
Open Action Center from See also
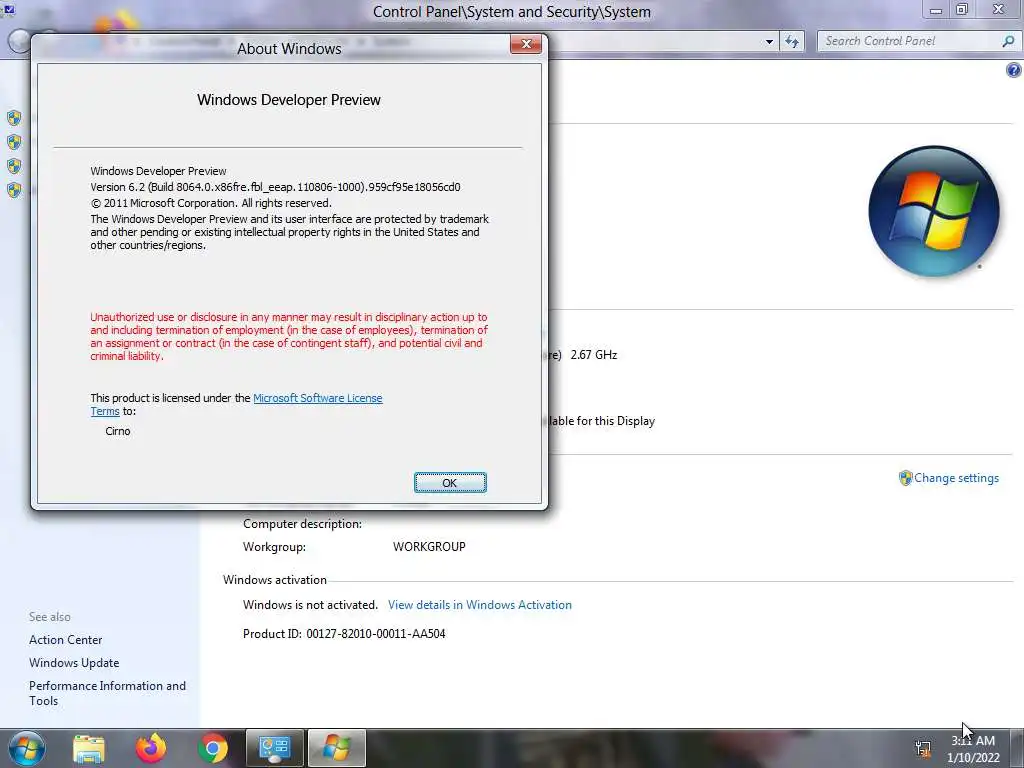65,639
